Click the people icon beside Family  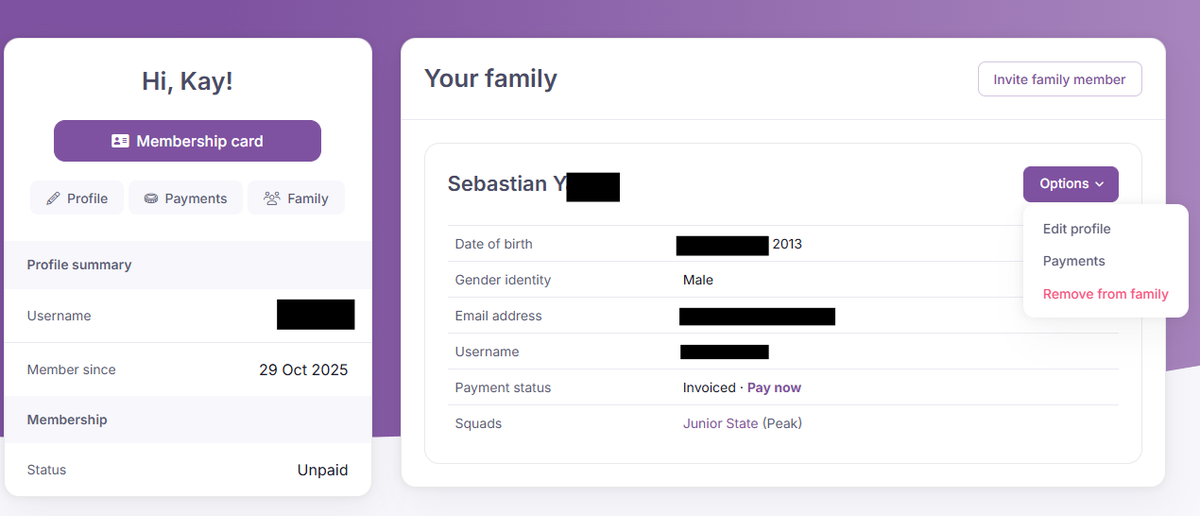click(x=272, y=198)
